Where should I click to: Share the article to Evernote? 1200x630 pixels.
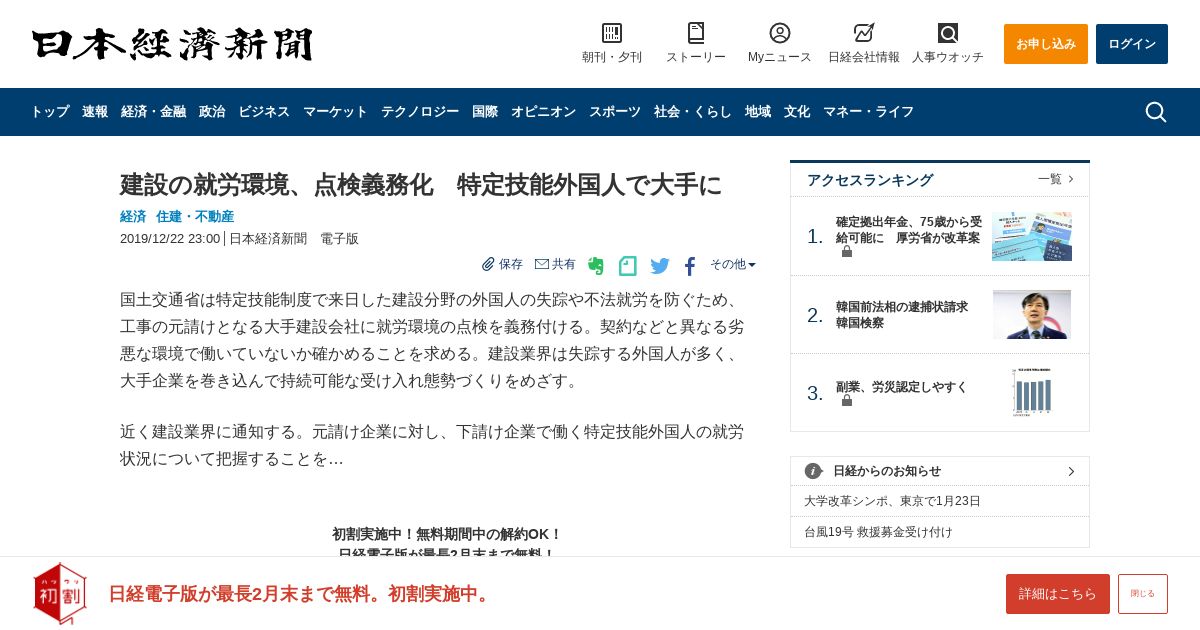pyautogui.click(x=596, y=266)
